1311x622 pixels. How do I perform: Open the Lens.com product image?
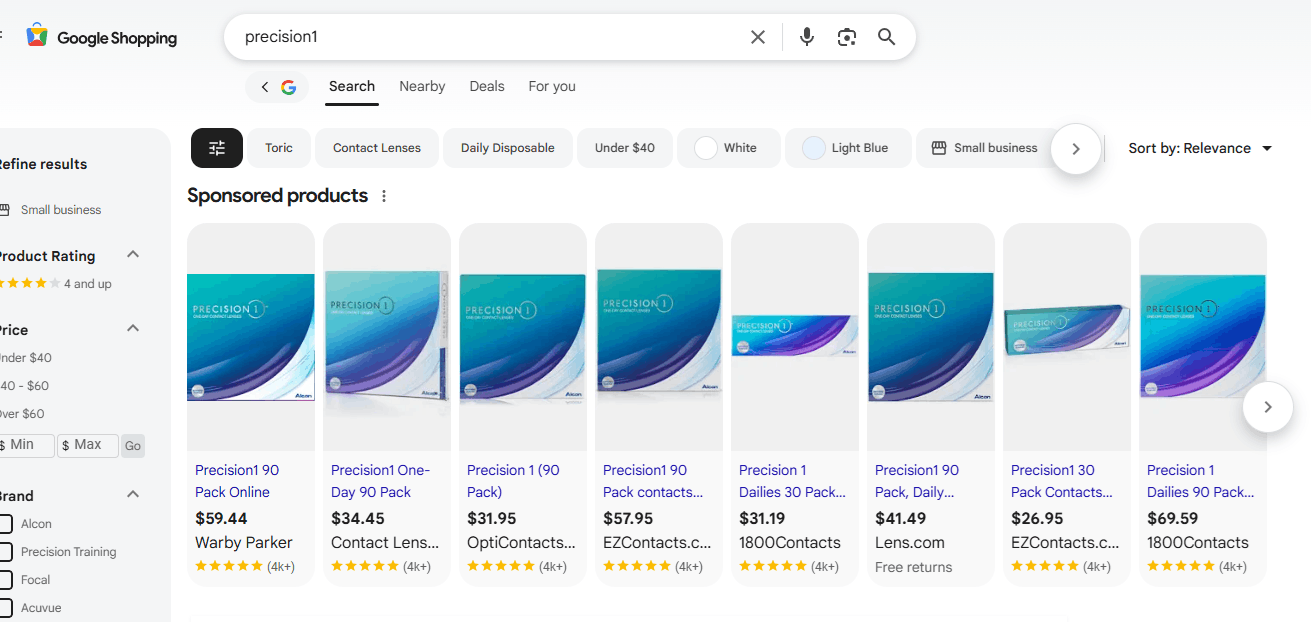click(931, 337)
